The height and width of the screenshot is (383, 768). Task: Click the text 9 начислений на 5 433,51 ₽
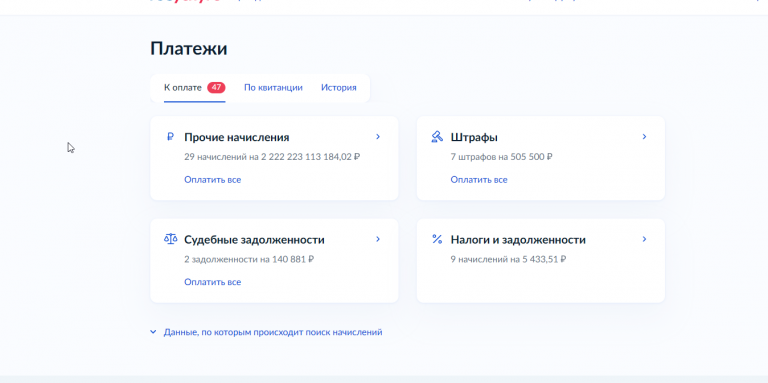(508, 259)
